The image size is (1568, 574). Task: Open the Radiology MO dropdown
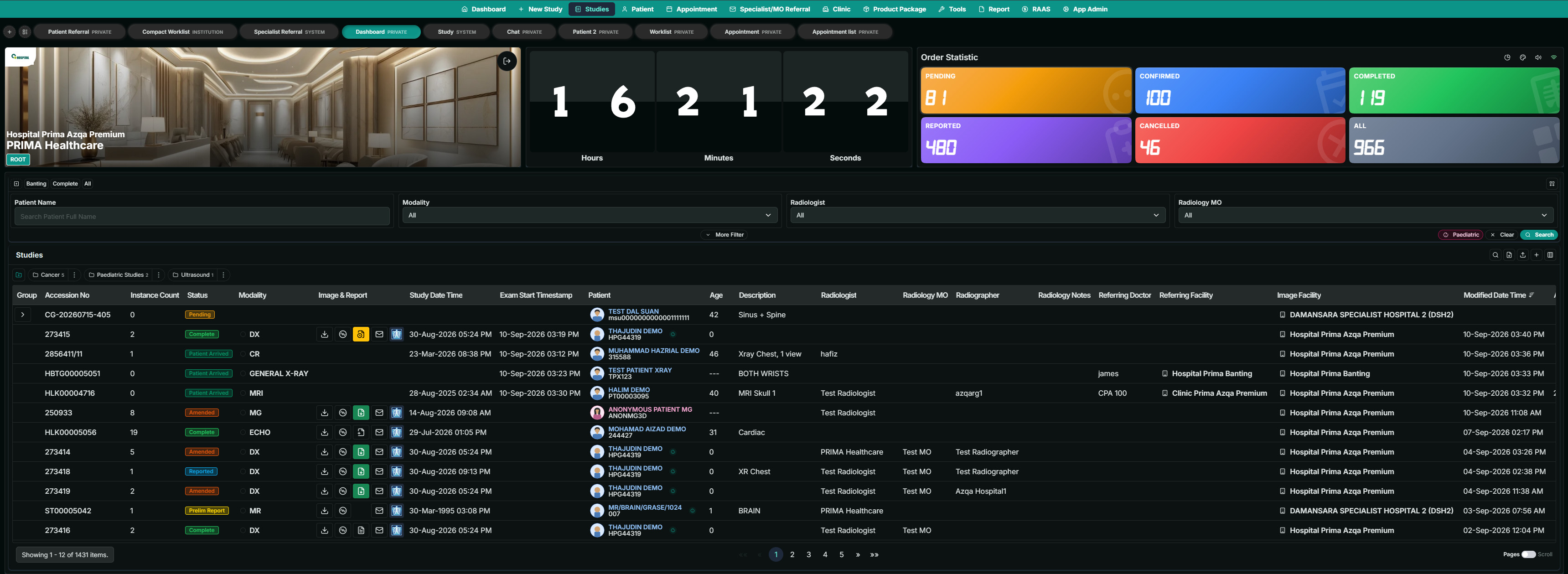pos(1365,215)
